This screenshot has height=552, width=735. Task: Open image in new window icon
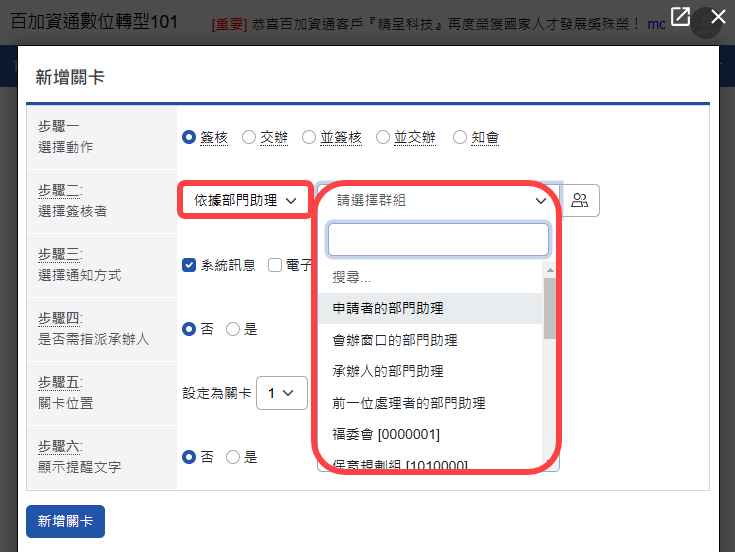tap(680, 16)
